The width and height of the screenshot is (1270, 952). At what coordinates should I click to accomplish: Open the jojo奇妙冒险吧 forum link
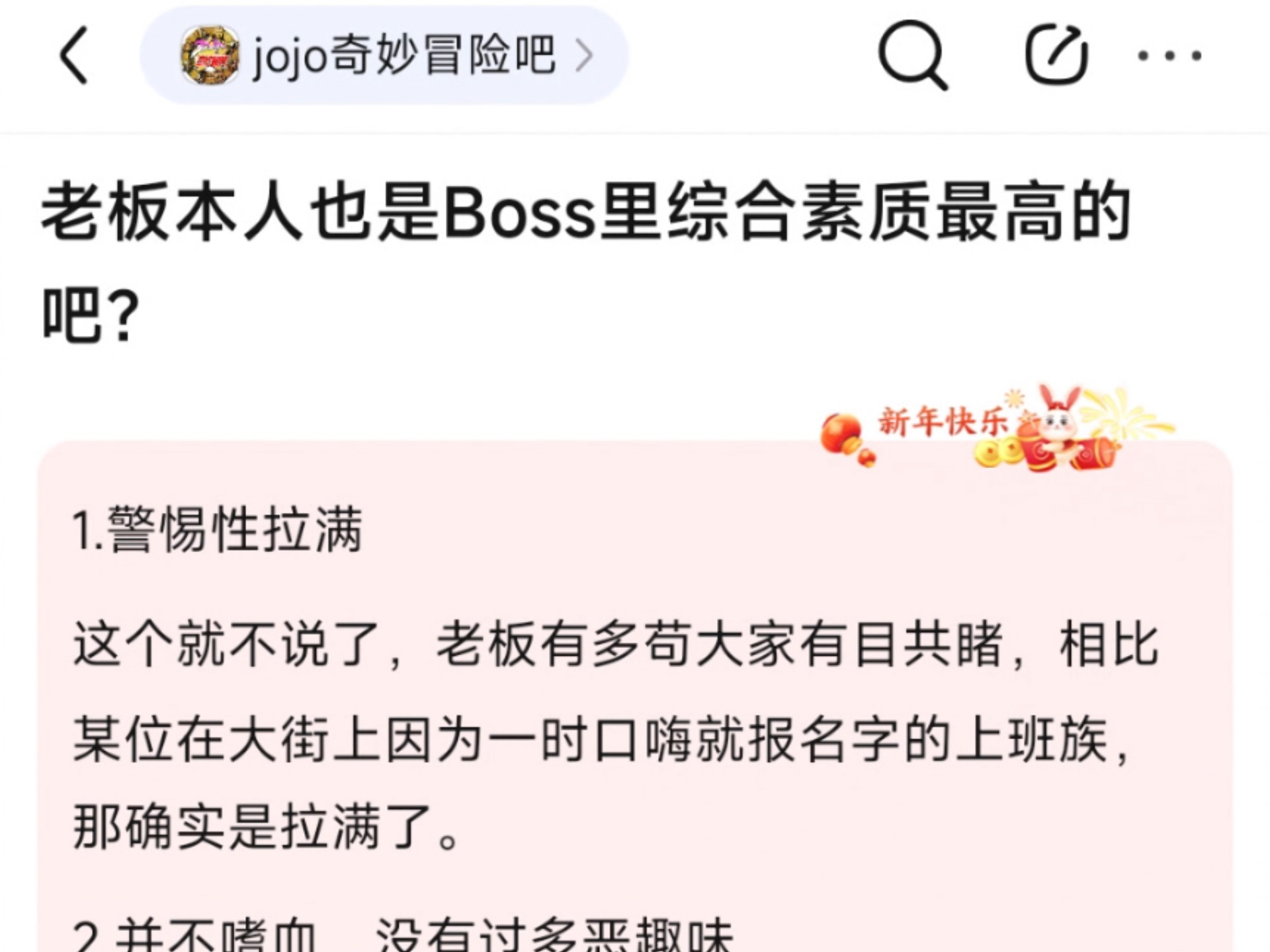pyautogui.click(x=384, y=56)
